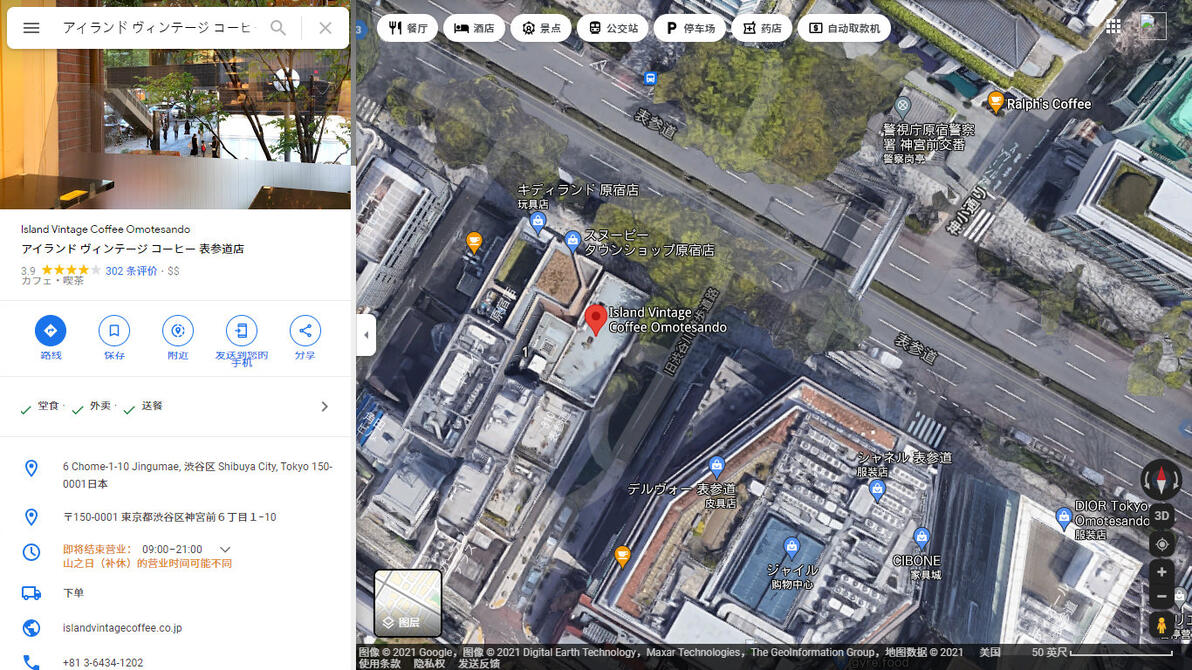Select the ジャイル shopping center marker
1192x670 pixels.
[791, 548]
